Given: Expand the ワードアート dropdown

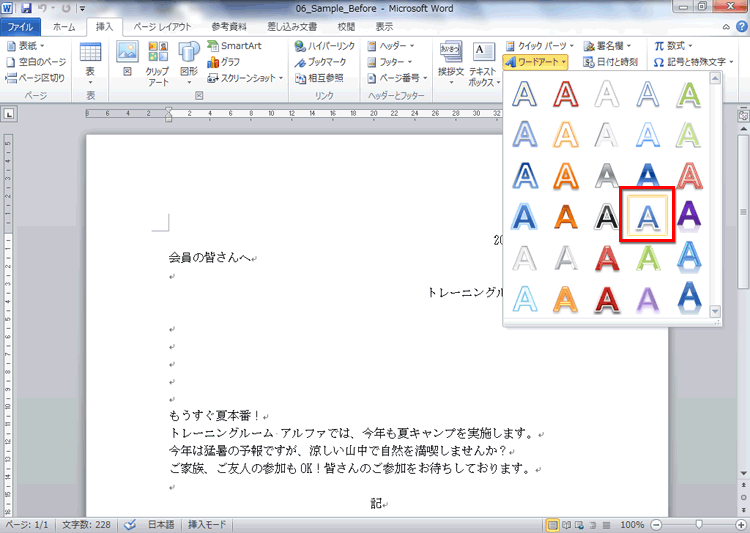Looking at the screenshot, I should click(537, 62).
